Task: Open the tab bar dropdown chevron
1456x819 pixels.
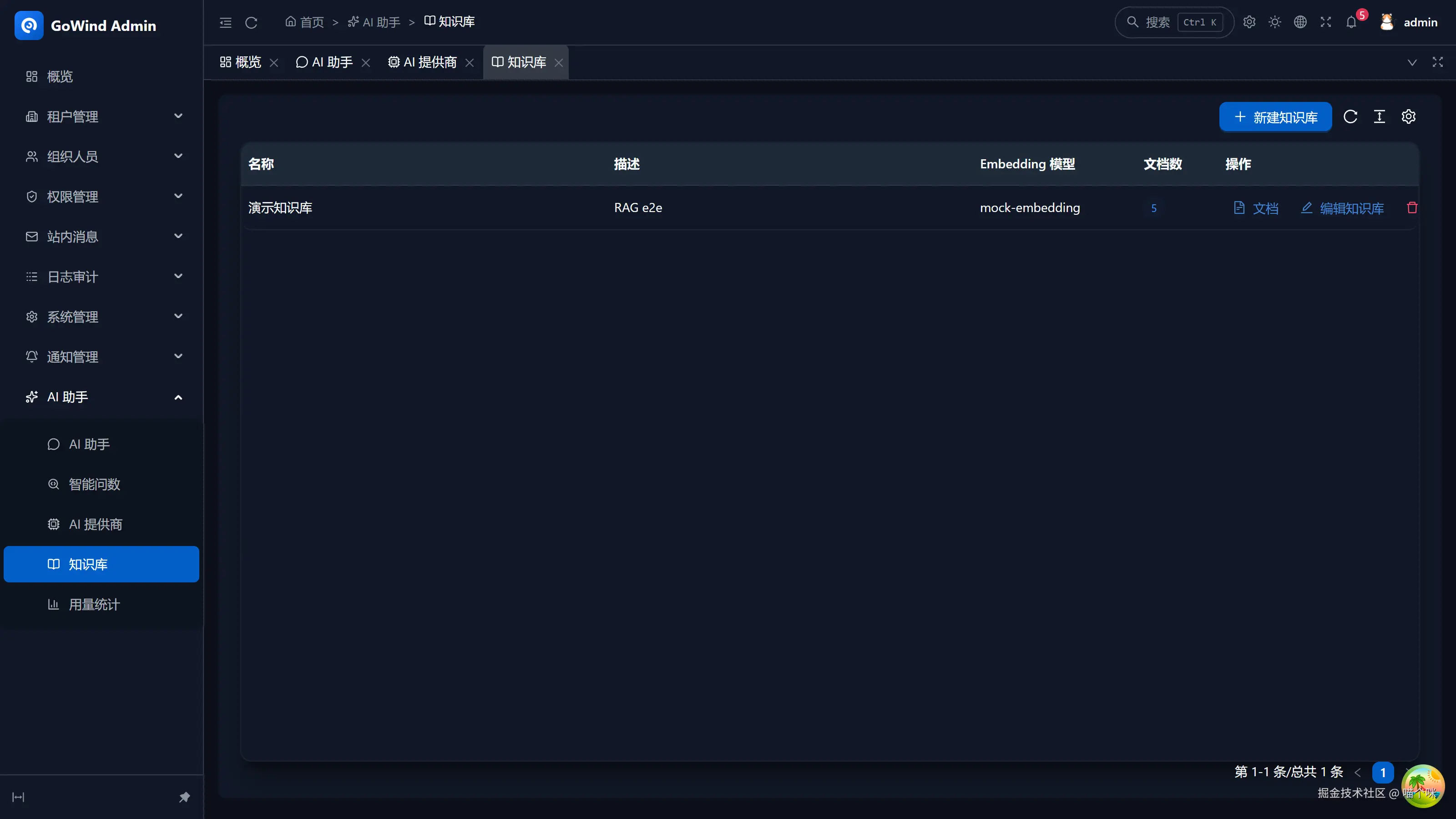Action: point(1411,62)
